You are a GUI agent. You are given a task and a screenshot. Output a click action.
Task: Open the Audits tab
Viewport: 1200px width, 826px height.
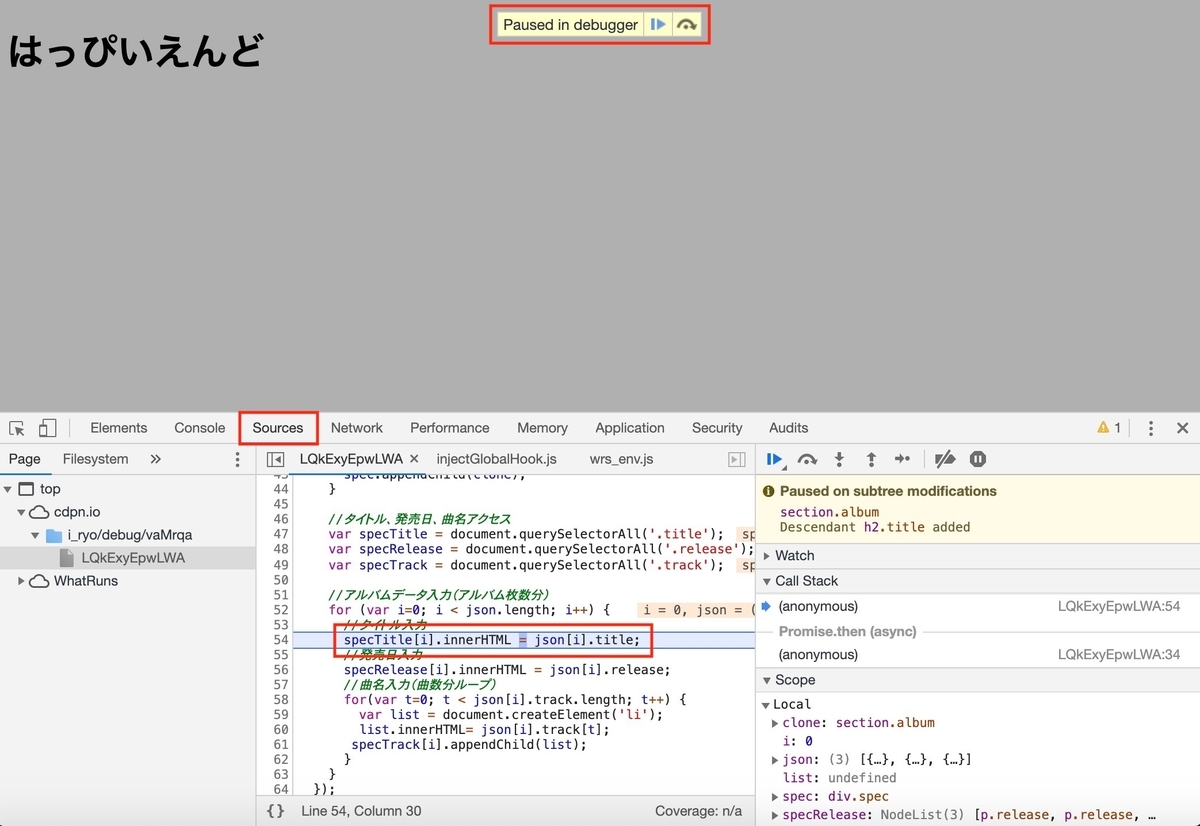coord(789,428)
